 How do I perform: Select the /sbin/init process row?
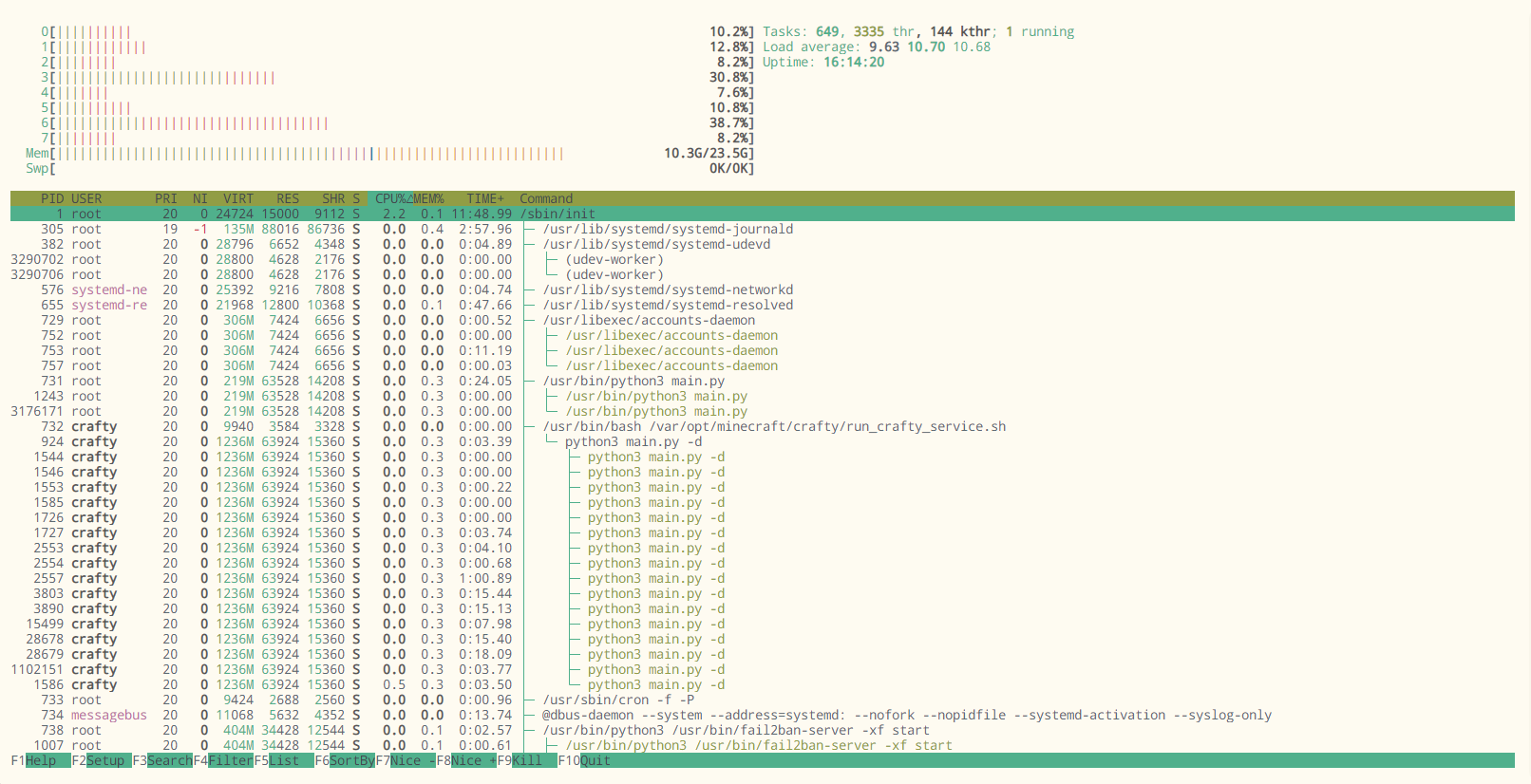763,214
